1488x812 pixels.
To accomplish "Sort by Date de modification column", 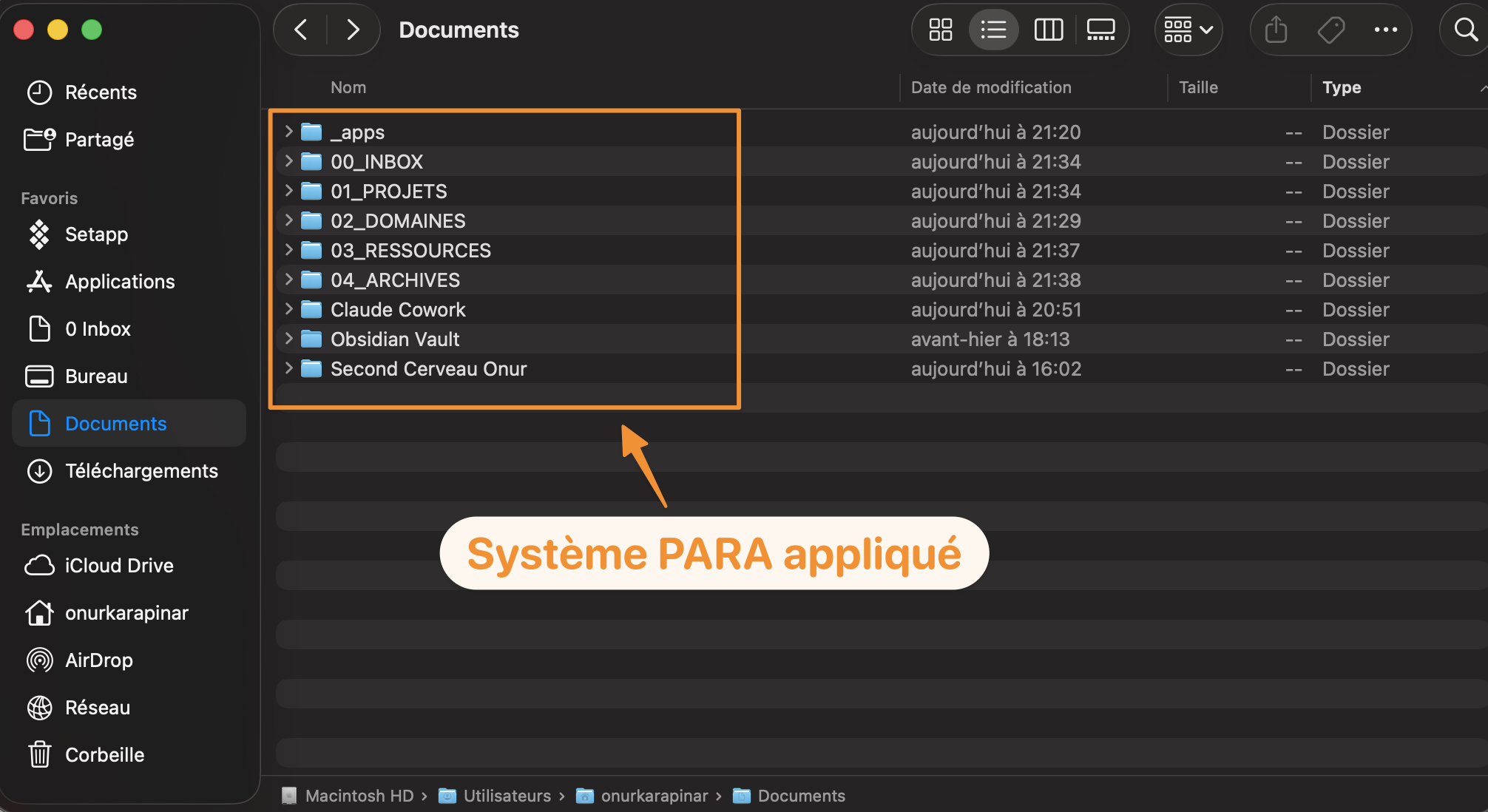I will [991, 87].
